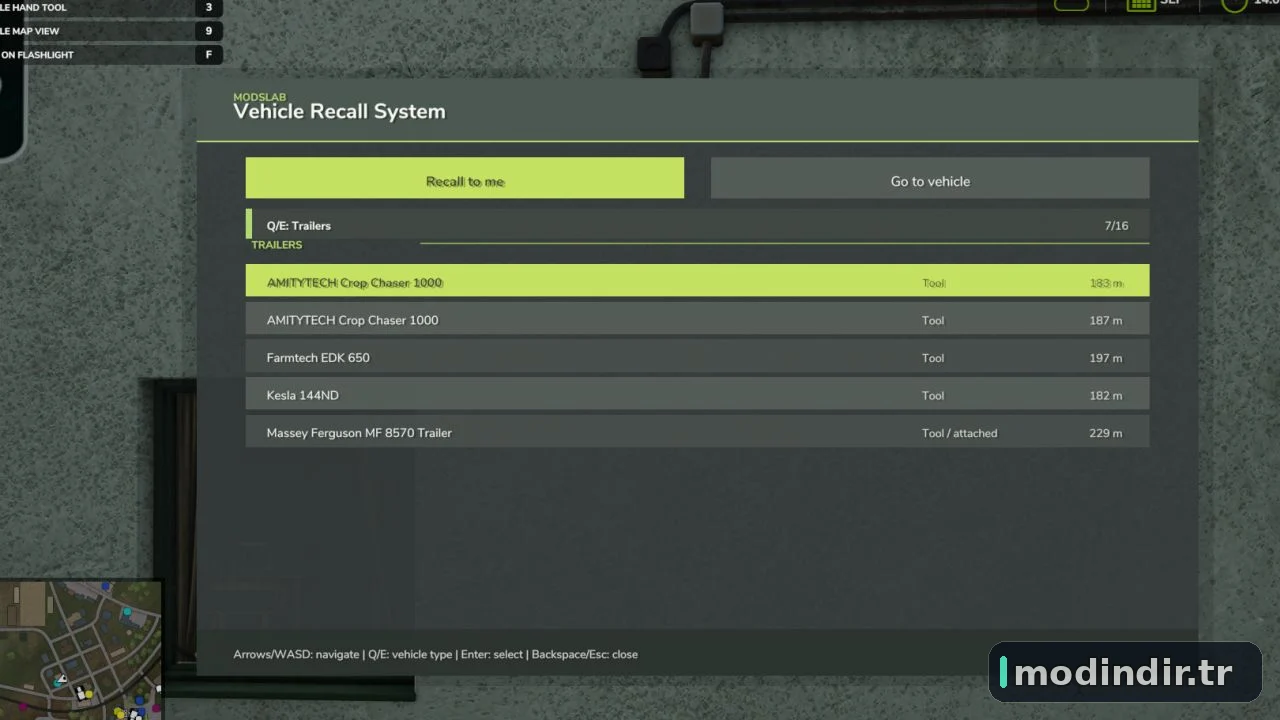The height and width of the screenshot is (720, 1280).
Task: Click the hand tool key 3 badge
Action: [x=209, y=8]
